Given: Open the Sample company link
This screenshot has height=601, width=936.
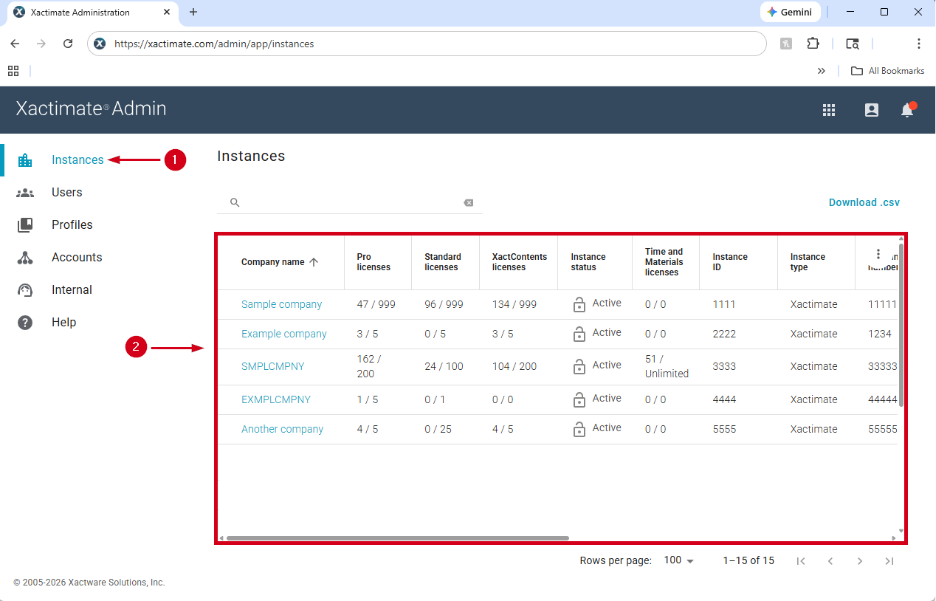Looking at the screenshot, I should pos(281,304).
